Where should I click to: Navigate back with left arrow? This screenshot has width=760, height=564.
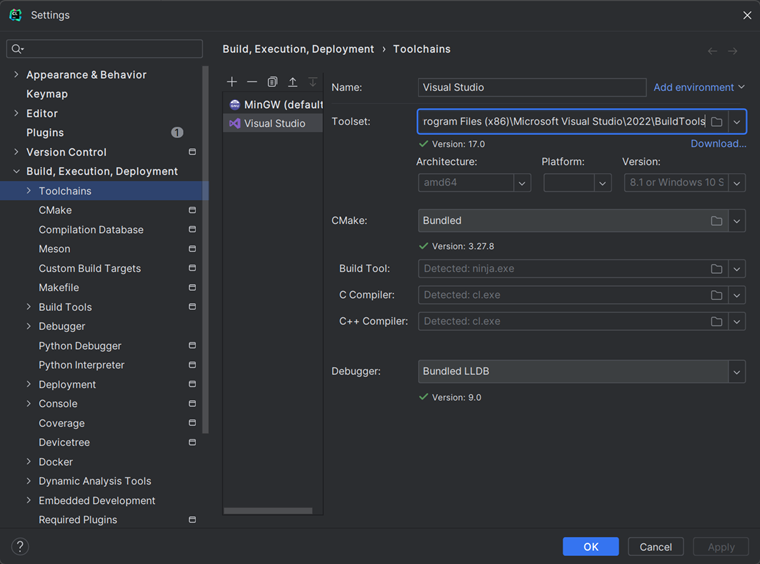[712, 51]
